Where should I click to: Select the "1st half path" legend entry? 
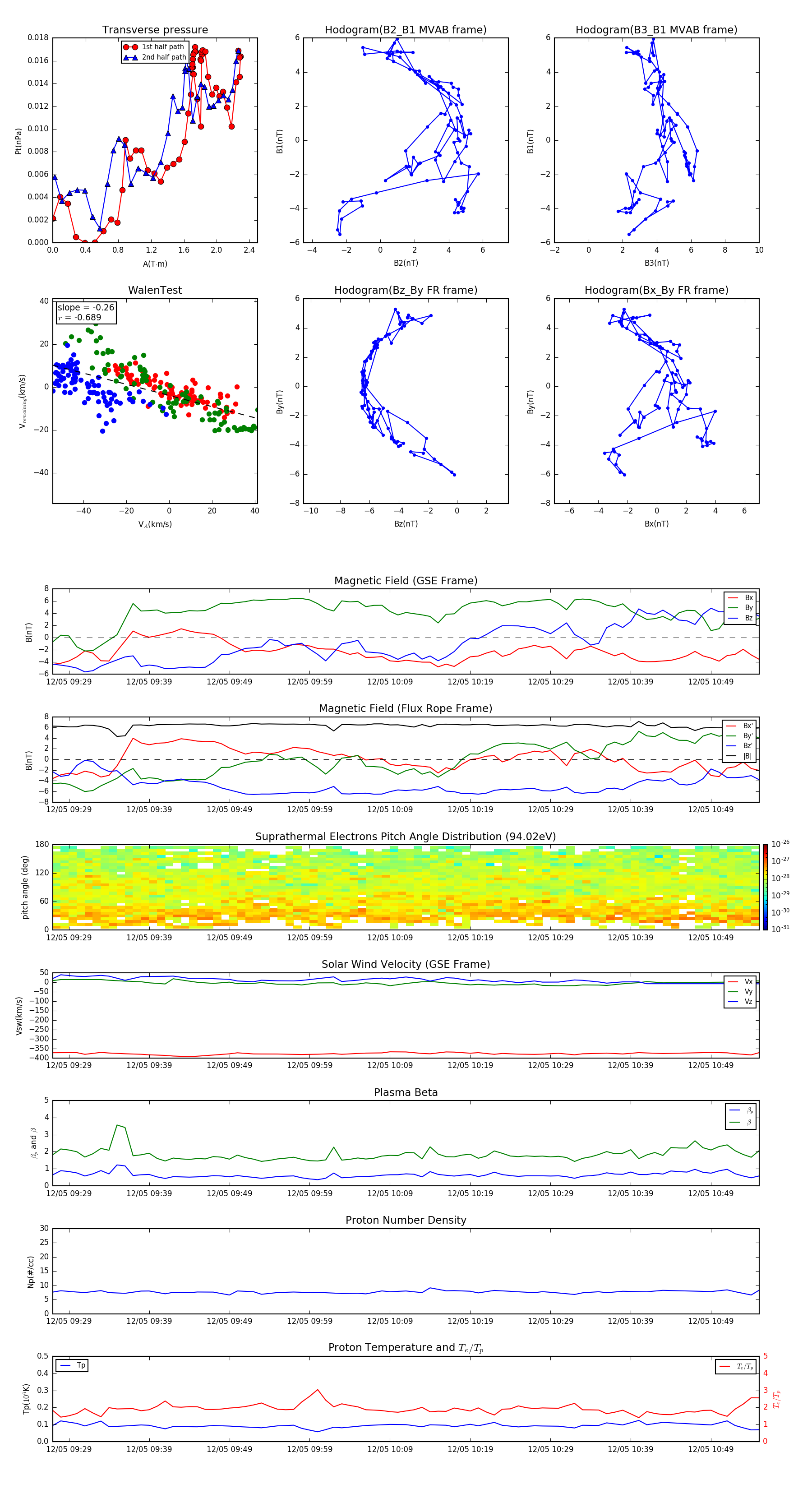tap(154, 47)
